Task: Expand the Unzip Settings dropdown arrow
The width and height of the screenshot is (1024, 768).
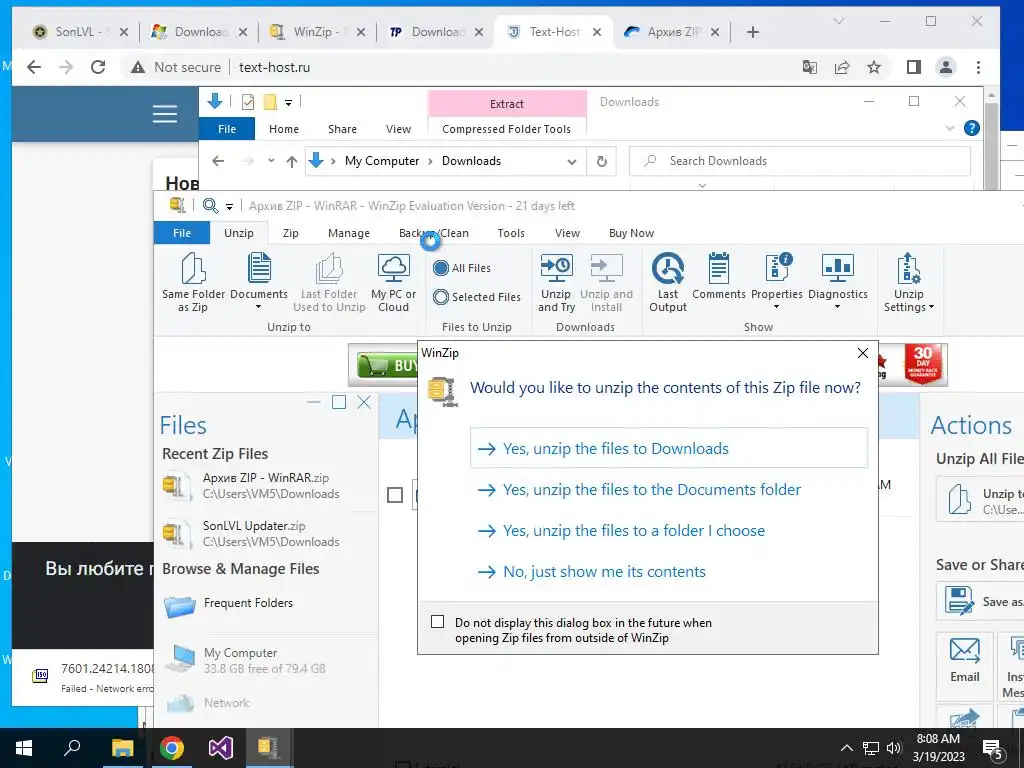Action: [931, 307]
